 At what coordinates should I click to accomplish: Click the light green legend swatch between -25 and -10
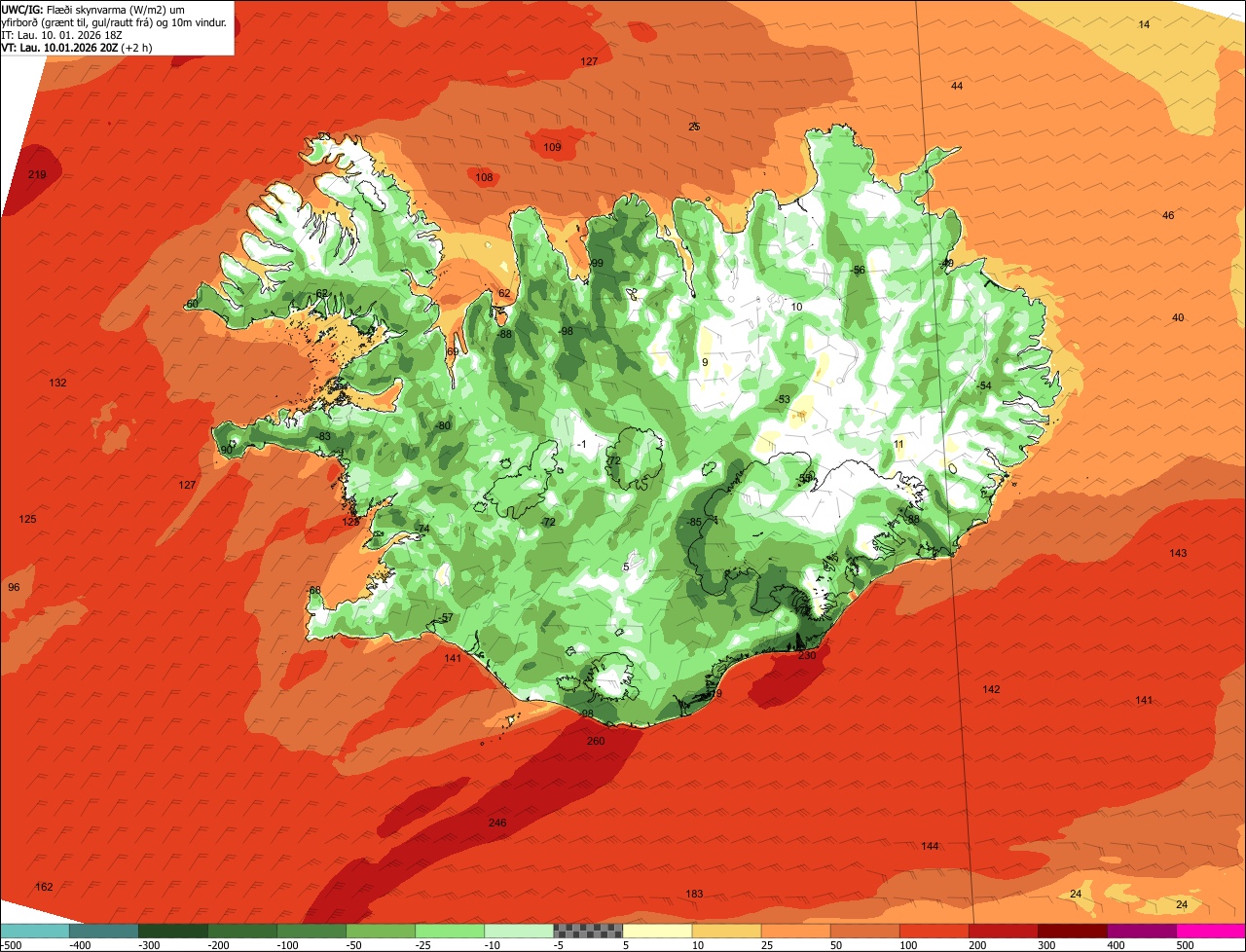pos(450,931)
